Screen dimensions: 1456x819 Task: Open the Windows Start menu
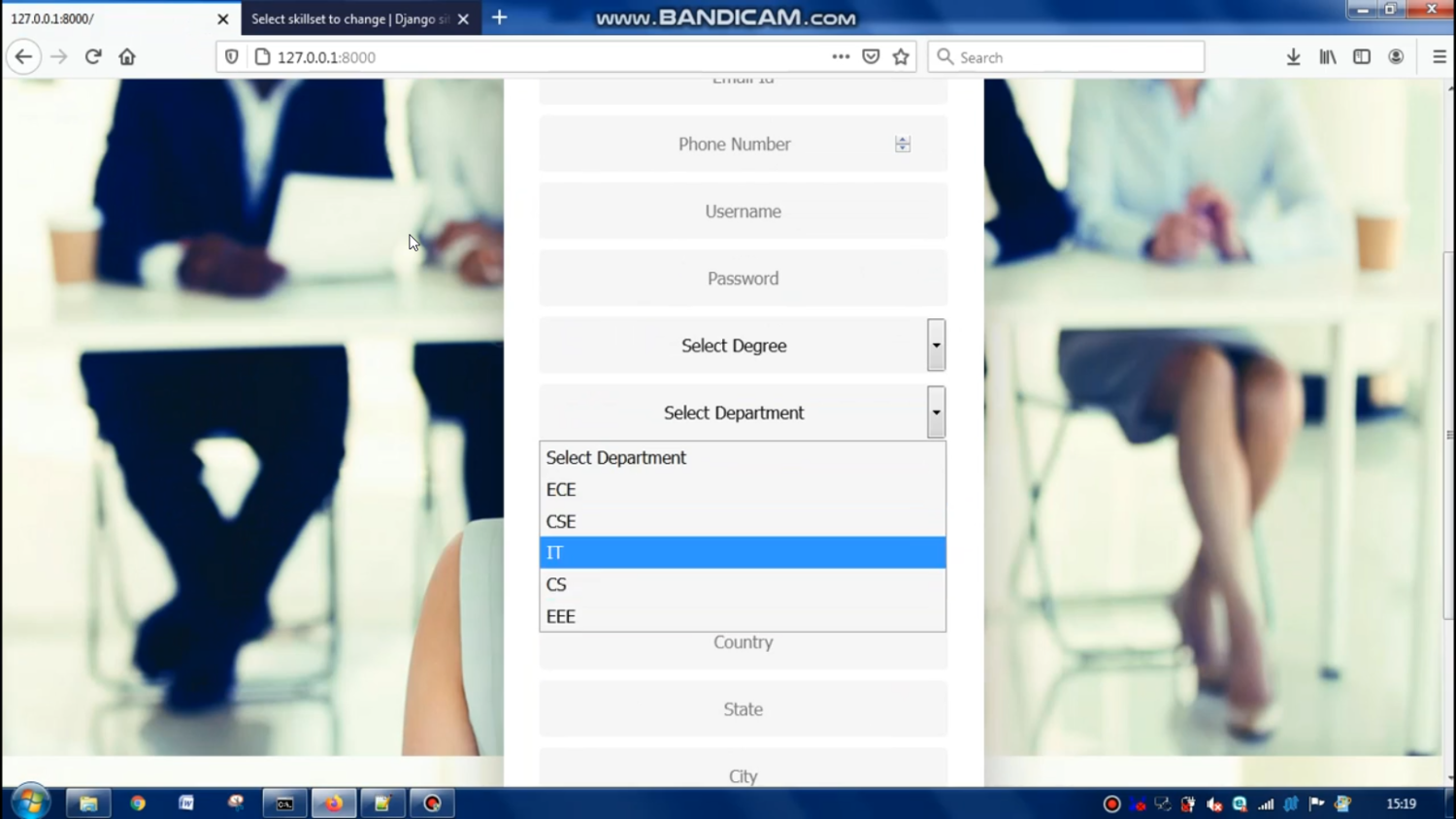(31, 803)
